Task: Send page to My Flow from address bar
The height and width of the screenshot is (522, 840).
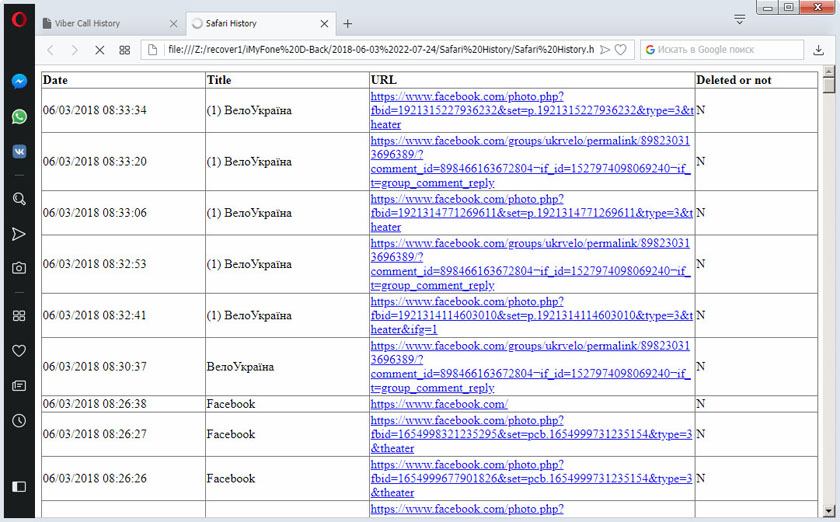Action: coord(605,50)
